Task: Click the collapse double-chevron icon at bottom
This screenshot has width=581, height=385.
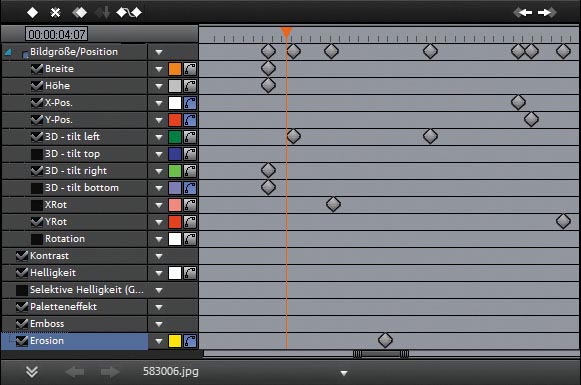Action: coord(32,372)
